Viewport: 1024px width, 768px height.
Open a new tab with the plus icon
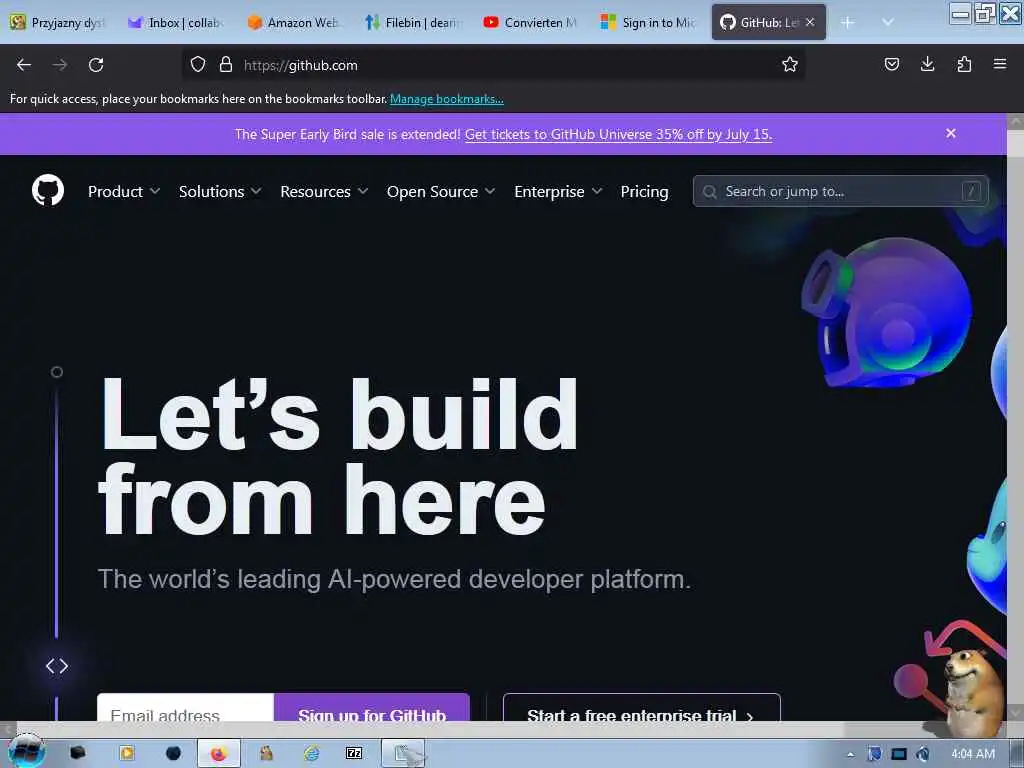[x=848, y=23]
